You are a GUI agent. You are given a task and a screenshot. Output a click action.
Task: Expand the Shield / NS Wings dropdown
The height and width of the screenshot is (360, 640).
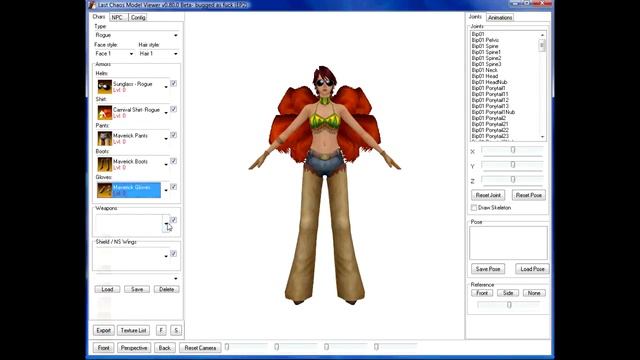point(166,256)
